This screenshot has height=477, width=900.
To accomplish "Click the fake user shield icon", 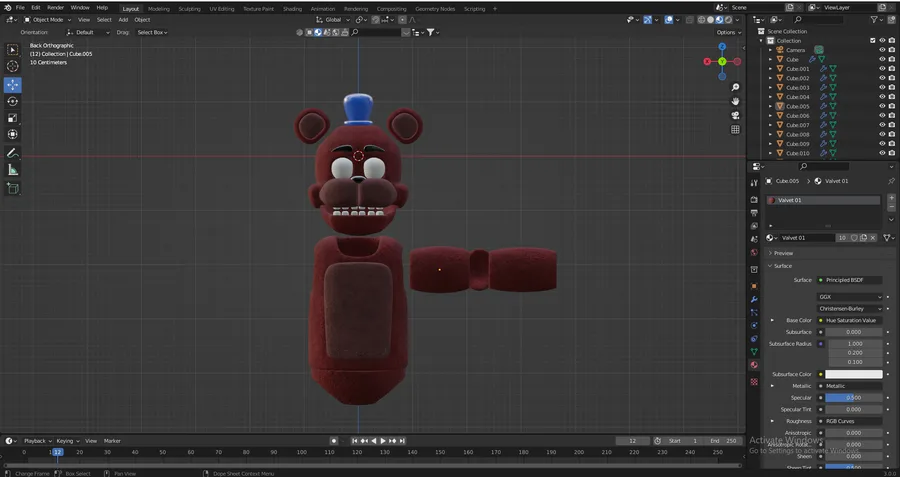I will click(x=854, y=238).
